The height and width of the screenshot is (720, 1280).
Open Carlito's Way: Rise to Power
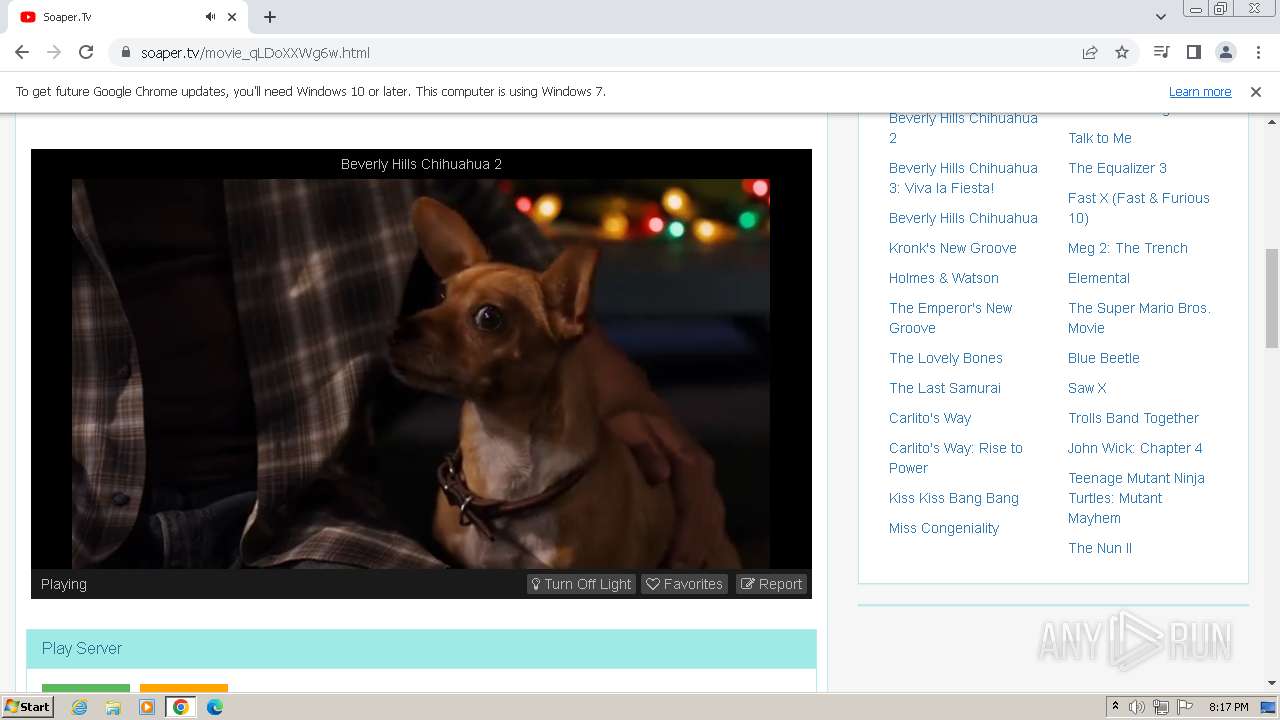pos(955,458)
